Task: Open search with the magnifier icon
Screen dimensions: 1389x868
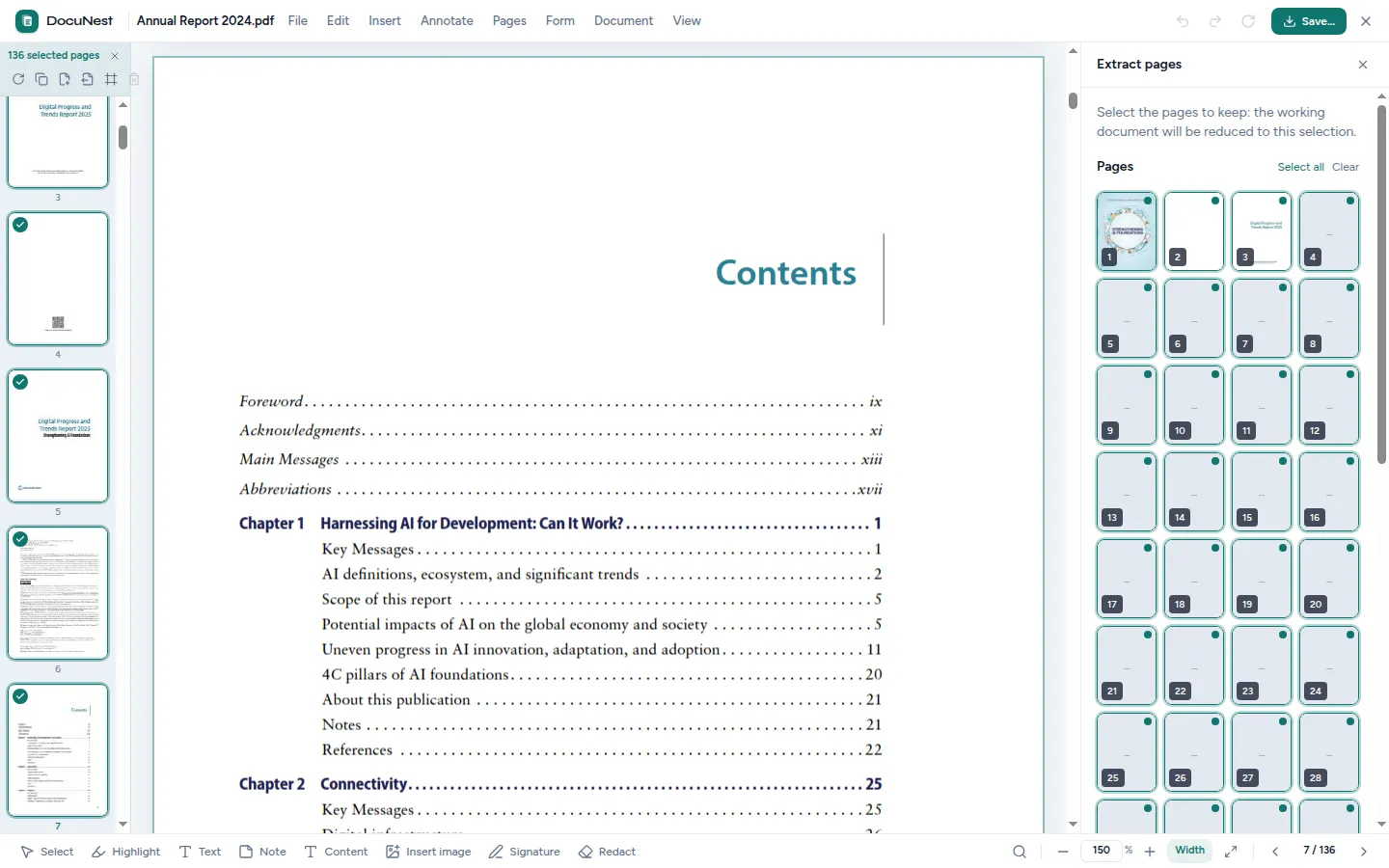Action: click(x=1020, y=852)
